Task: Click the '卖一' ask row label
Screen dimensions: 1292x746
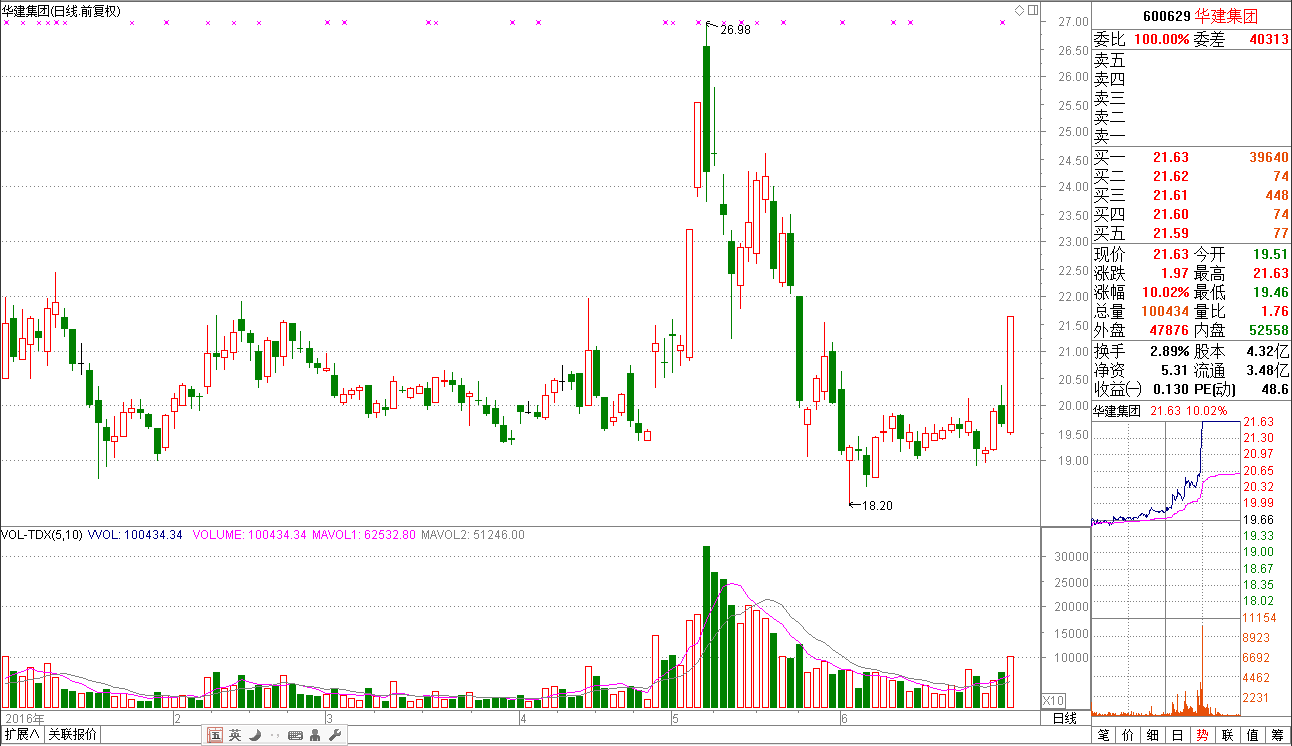Action: [x=1109, y=136]
